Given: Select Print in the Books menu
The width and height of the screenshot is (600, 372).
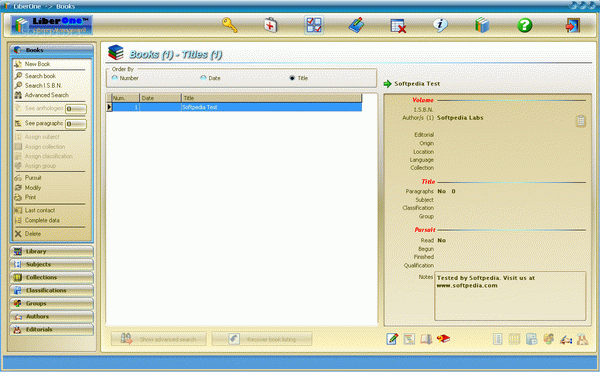Looking at the screenshot, I should click(x=30, y=197).
